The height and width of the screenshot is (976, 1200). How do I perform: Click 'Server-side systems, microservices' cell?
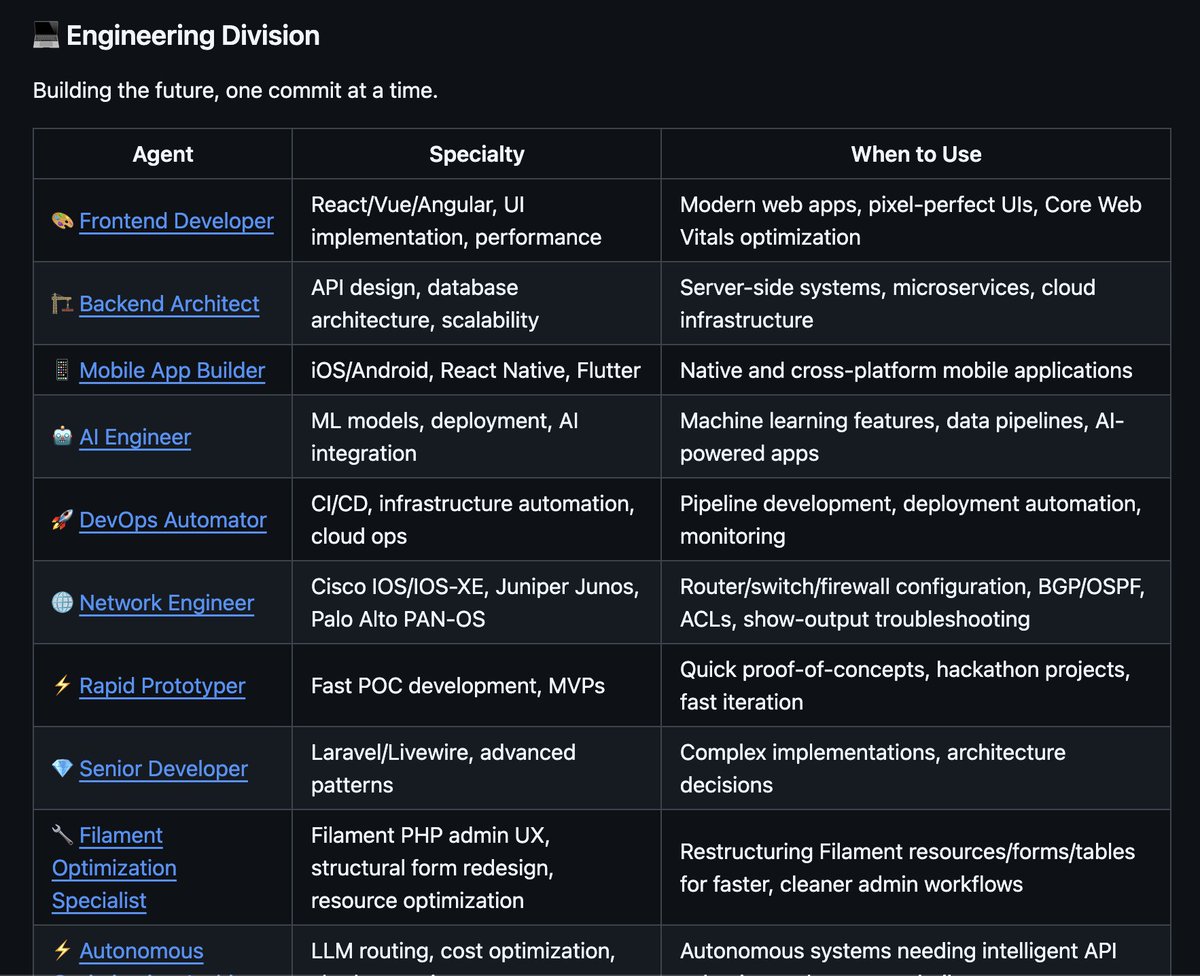pos(916,304)
